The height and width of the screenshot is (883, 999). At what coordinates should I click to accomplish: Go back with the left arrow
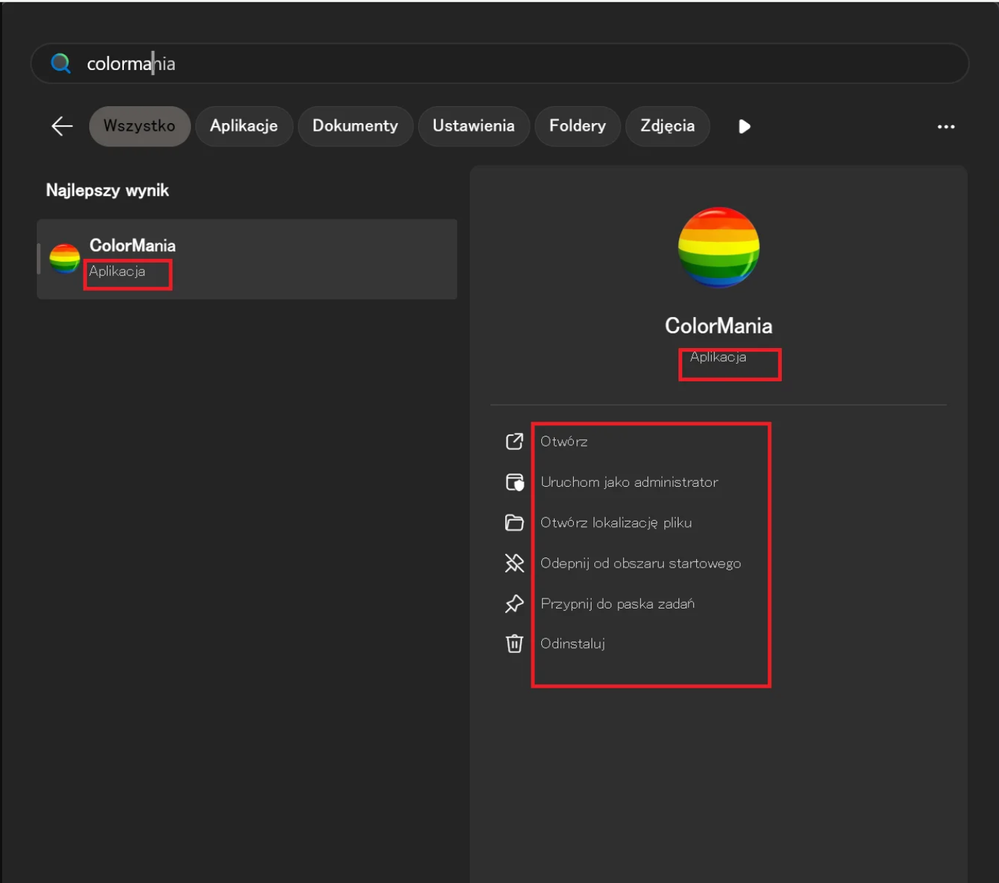(x=62, y=126)
